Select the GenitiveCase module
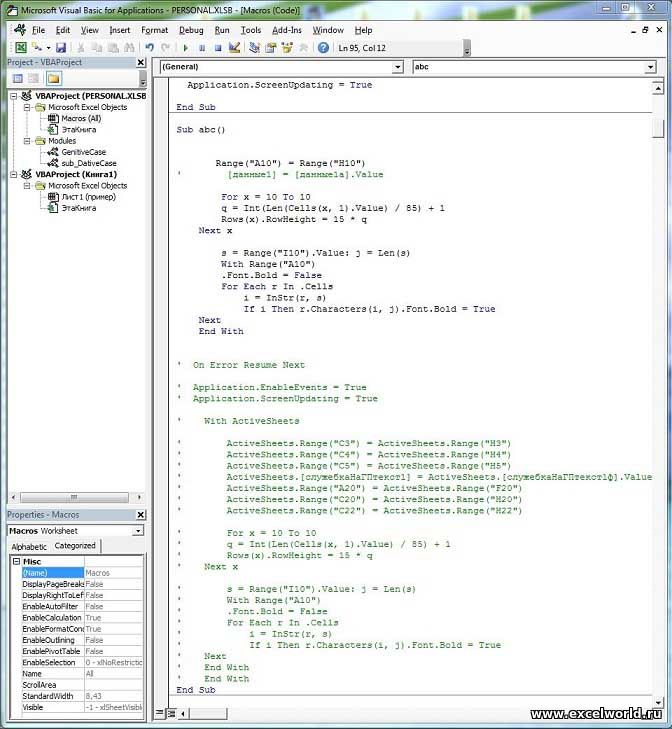Viewport: 672px width, 729px height. point(82,152)
